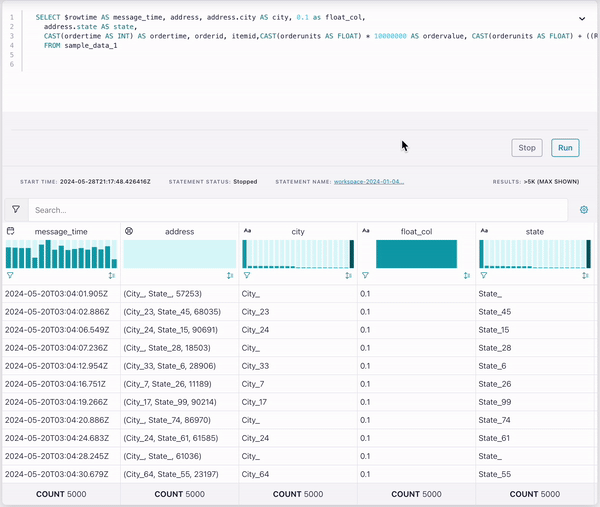
Task: Open table settings gear icon
Action: [584, 210]
